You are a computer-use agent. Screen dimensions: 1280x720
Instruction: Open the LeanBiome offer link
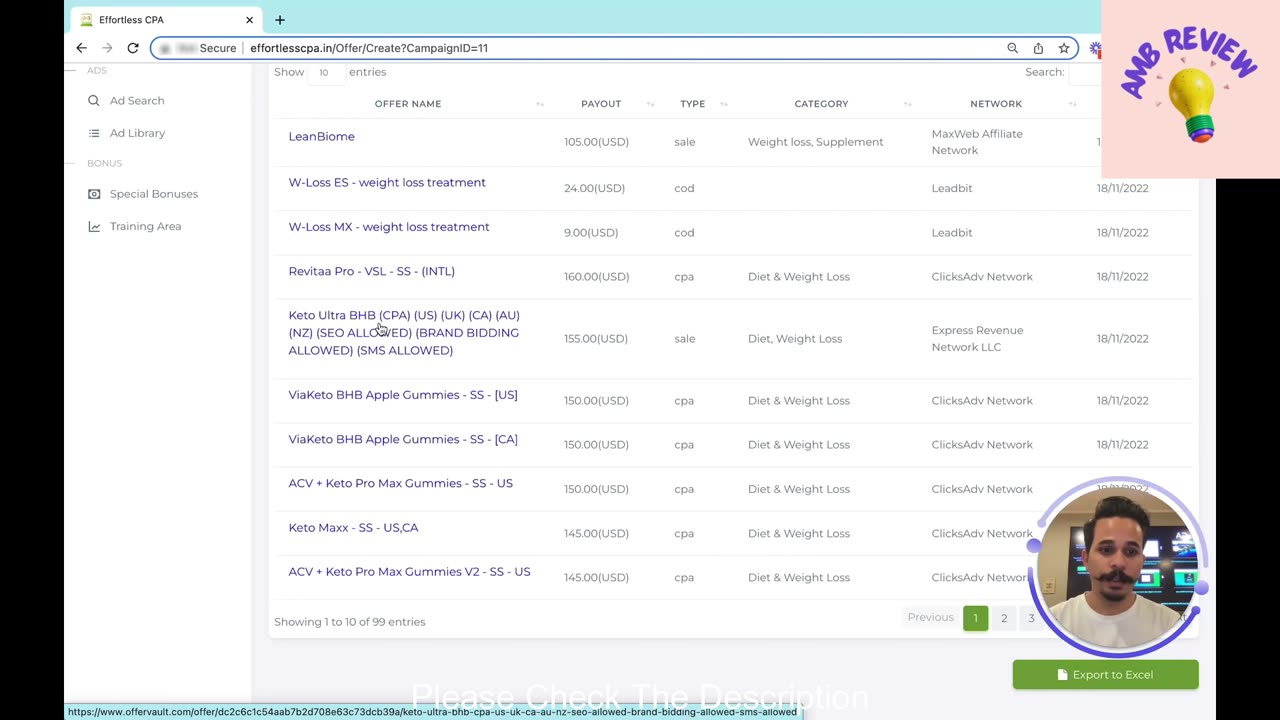tap(321, 136)
